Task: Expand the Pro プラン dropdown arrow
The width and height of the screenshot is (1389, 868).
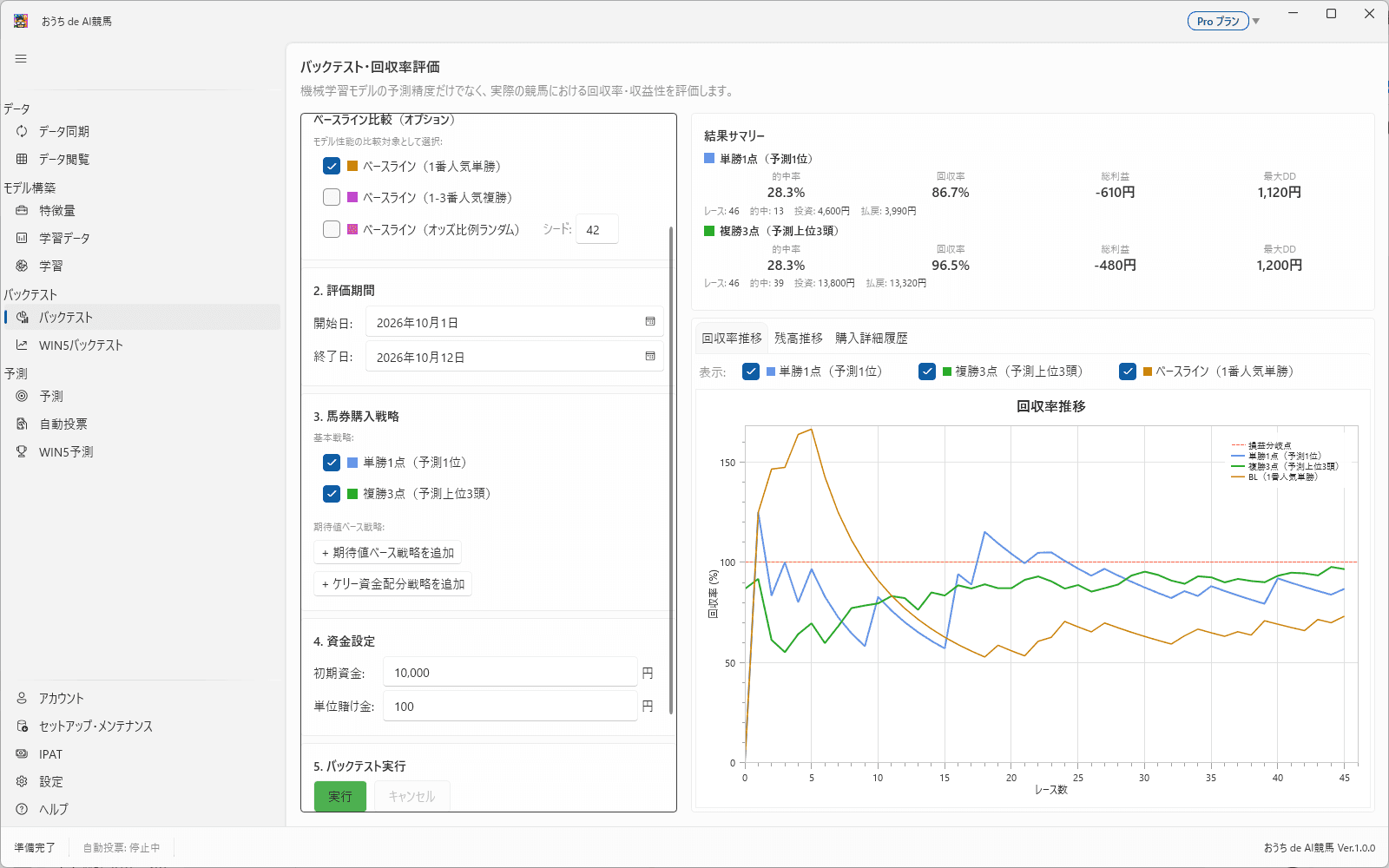Action: [1256, 22]
